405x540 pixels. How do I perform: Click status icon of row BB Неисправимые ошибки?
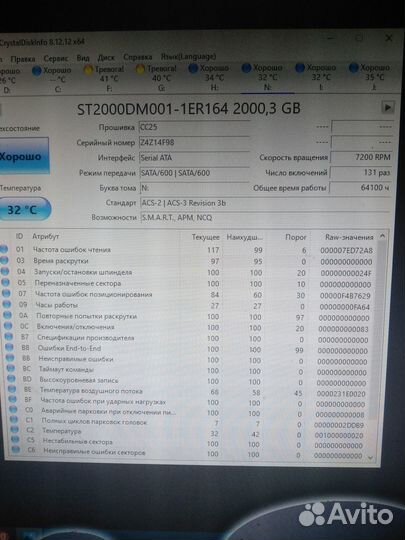[10, 358]
